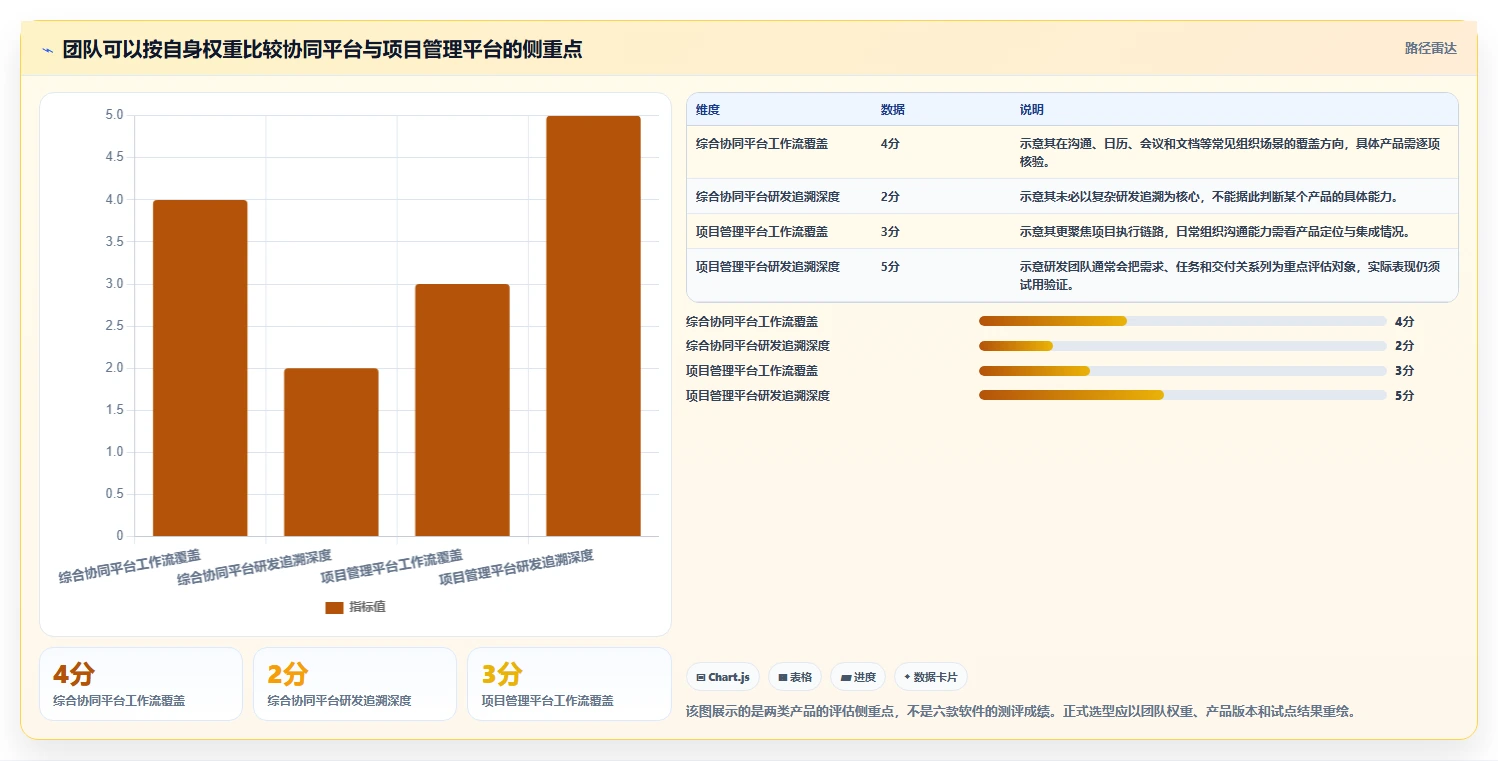Click the page title 团队可以按自身权重比较

322,49
